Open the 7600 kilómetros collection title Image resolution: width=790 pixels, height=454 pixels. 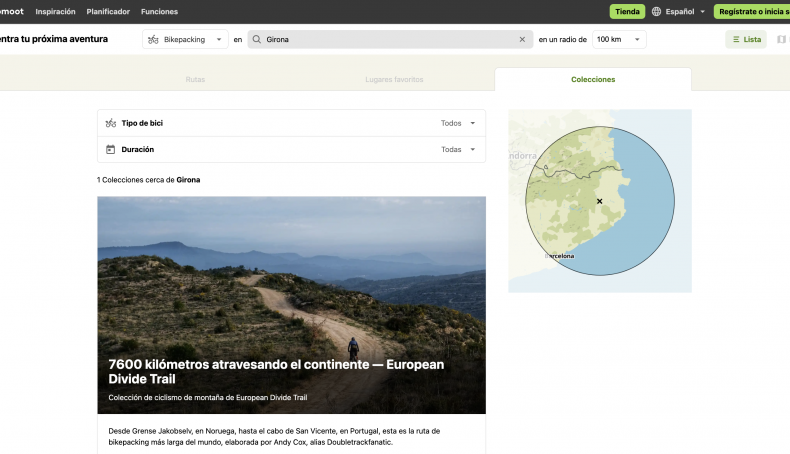pyautogui.click(x=276, y=372)
